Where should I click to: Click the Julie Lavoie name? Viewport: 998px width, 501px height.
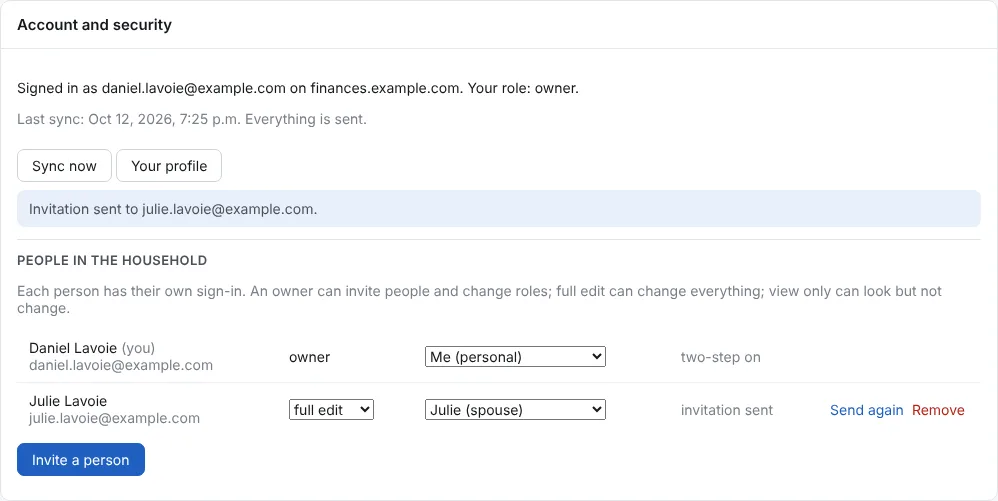pyautogui.click(x=68, y=401)
